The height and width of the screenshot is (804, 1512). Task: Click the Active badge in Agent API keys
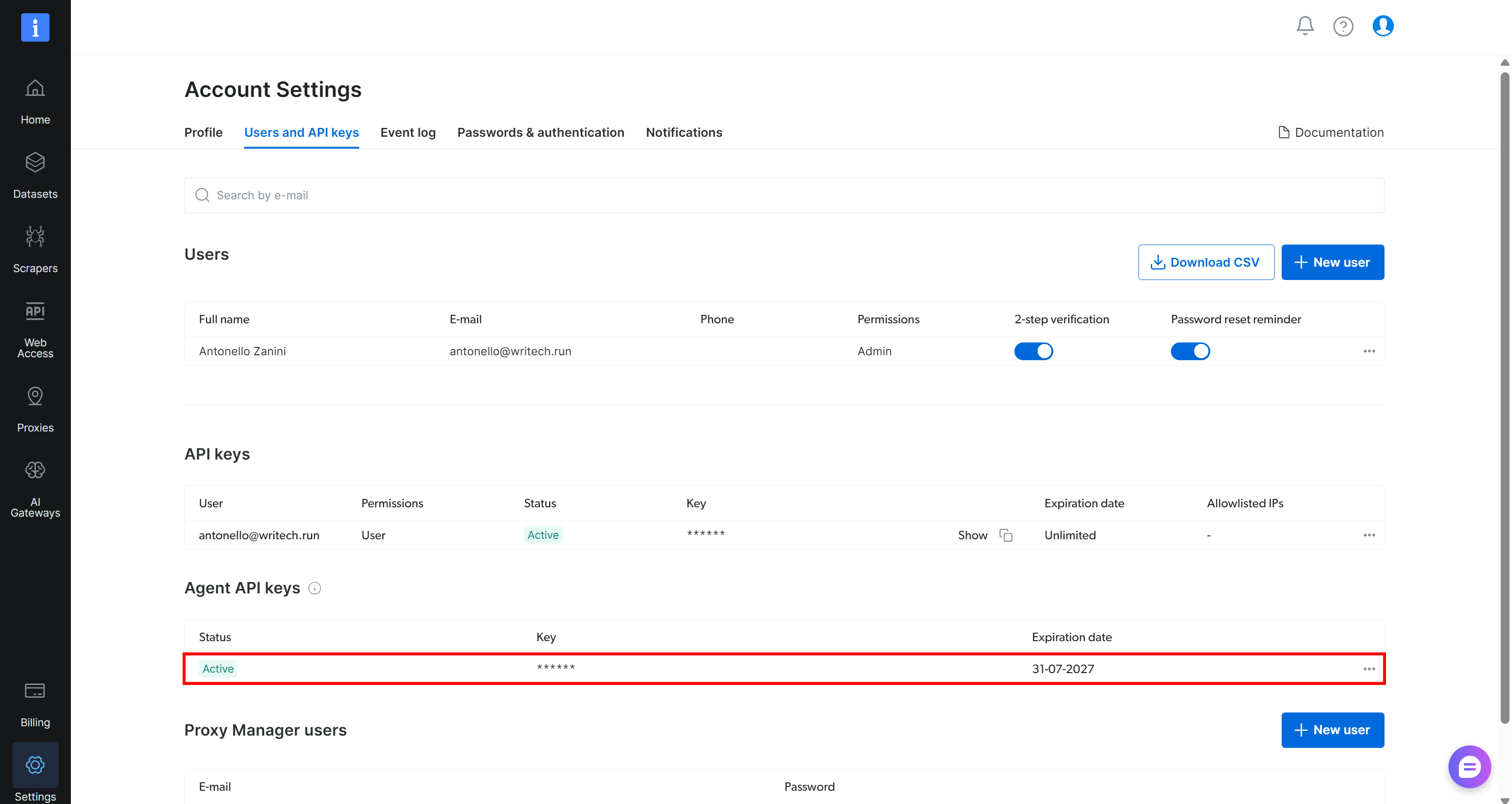[218, 669]
